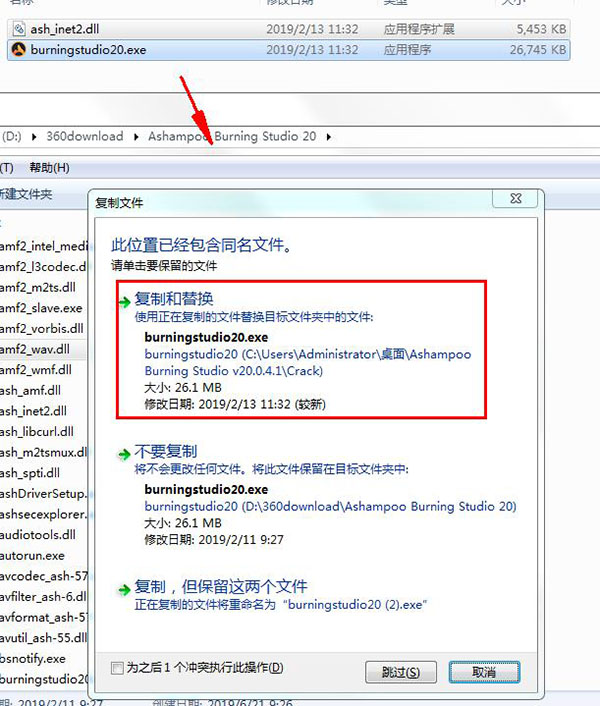Expand breadcrumb arrow after Ashampoo Burning Studio 20
Screen dimensions: 600x706
327,136
